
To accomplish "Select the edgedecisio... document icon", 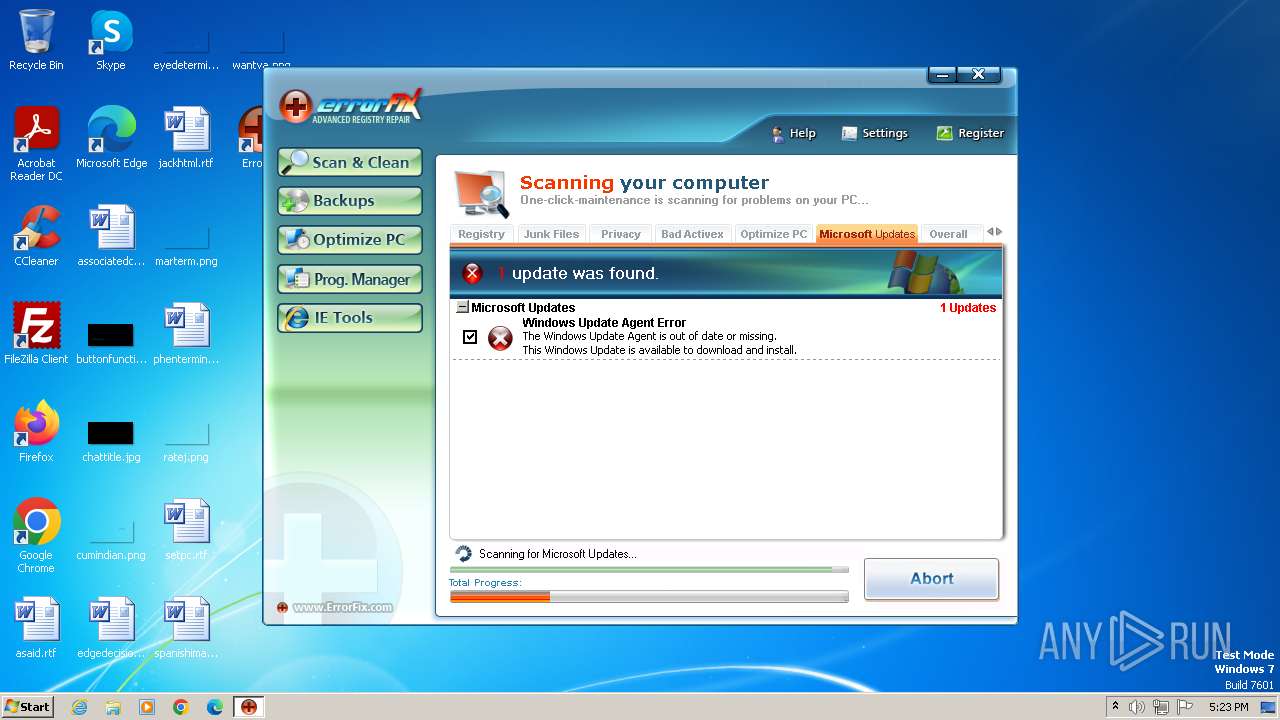I will click(111, 628).
